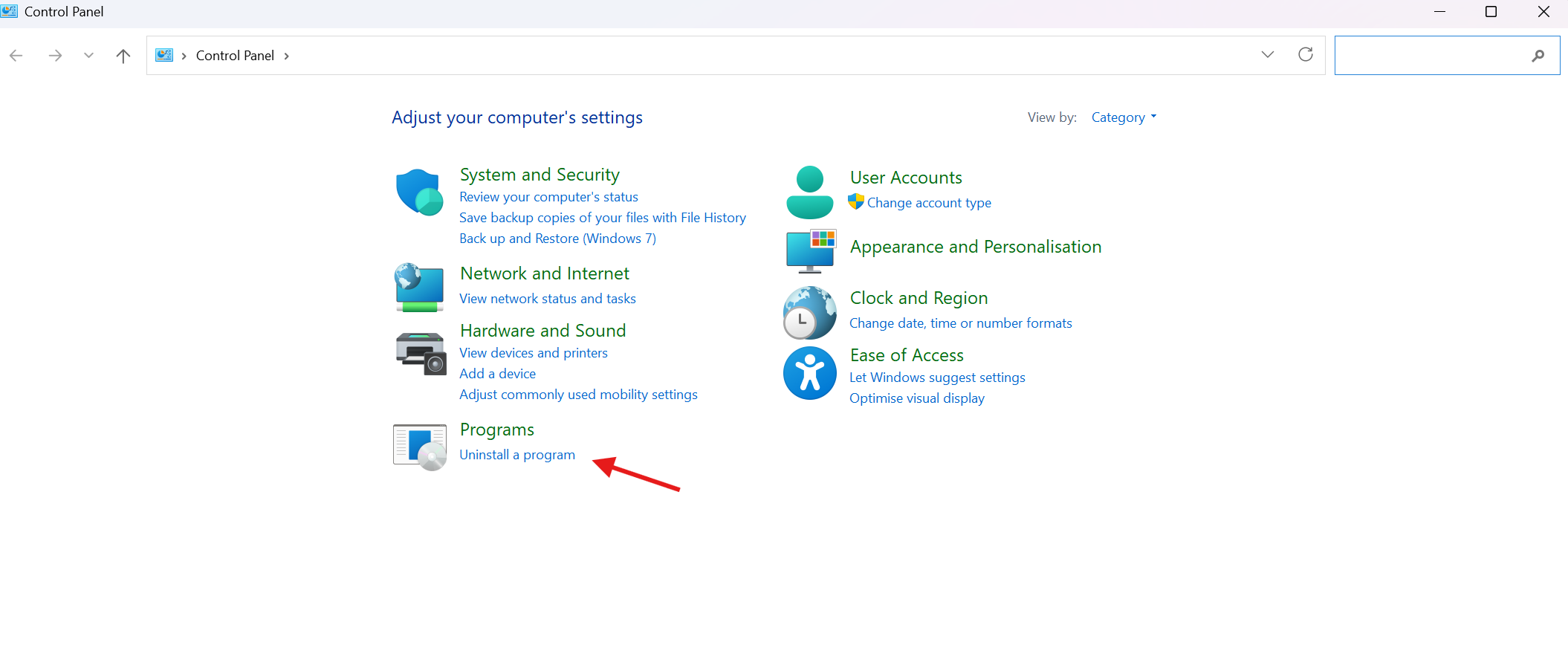The image size is (1568, 651).
Task: Open Hardware and Sound
Action: (543, 331)
